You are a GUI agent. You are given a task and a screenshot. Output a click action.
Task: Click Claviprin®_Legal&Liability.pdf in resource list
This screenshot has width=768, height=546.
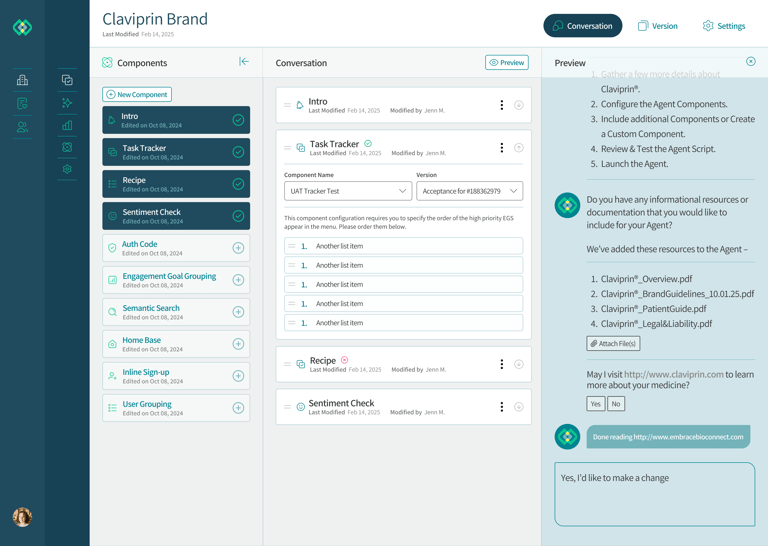point(656,324)
